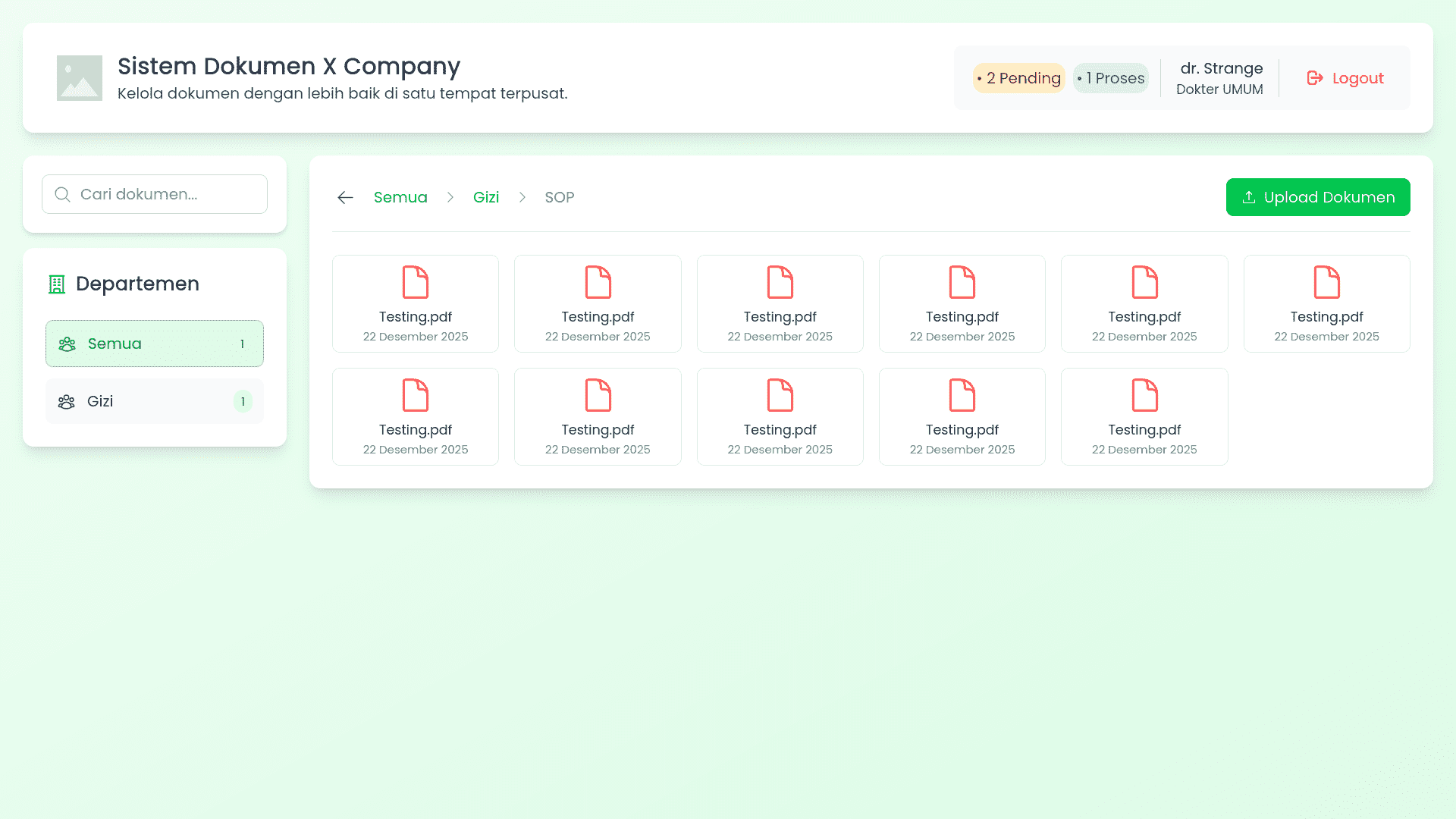
Task: Click the logout door icon
Action: [x=1315, y=78]
